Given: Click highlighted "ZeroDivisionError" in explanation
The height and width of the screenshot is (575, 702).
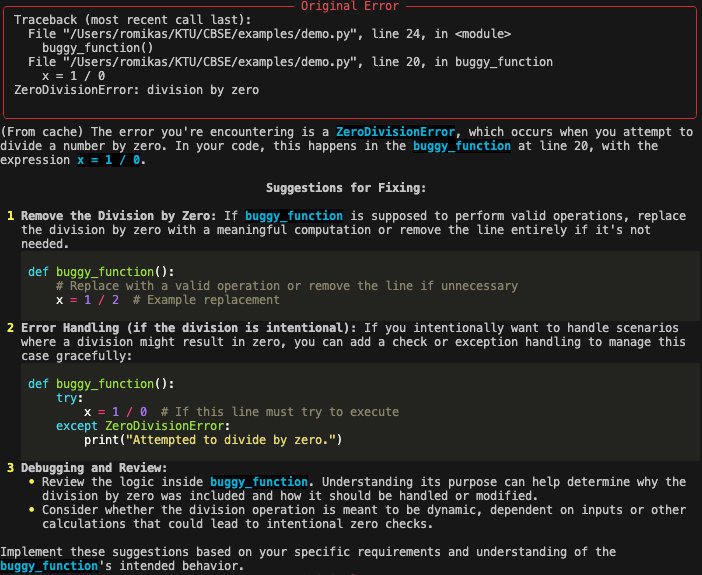Looking at the screenshot, I should pos(395,132).
